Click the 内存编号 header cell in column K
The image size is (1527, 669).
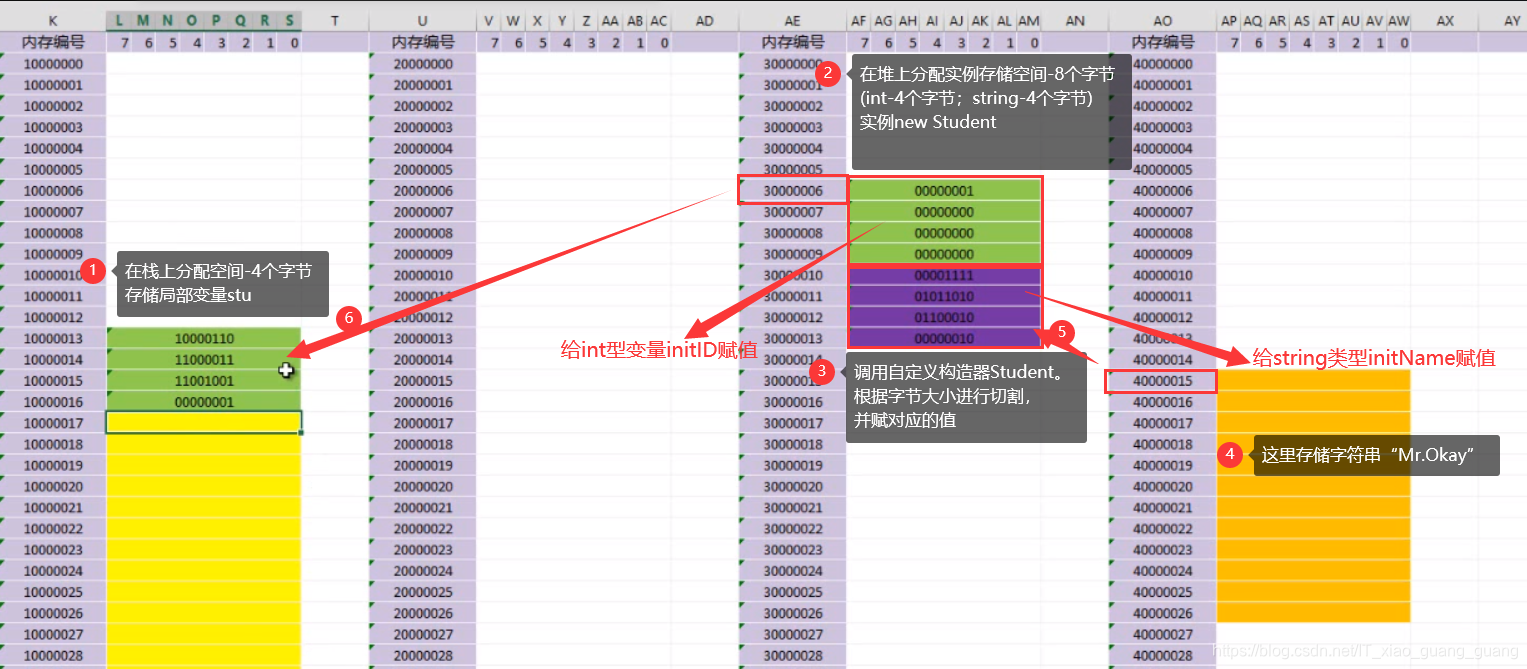(x=53, y=42)
